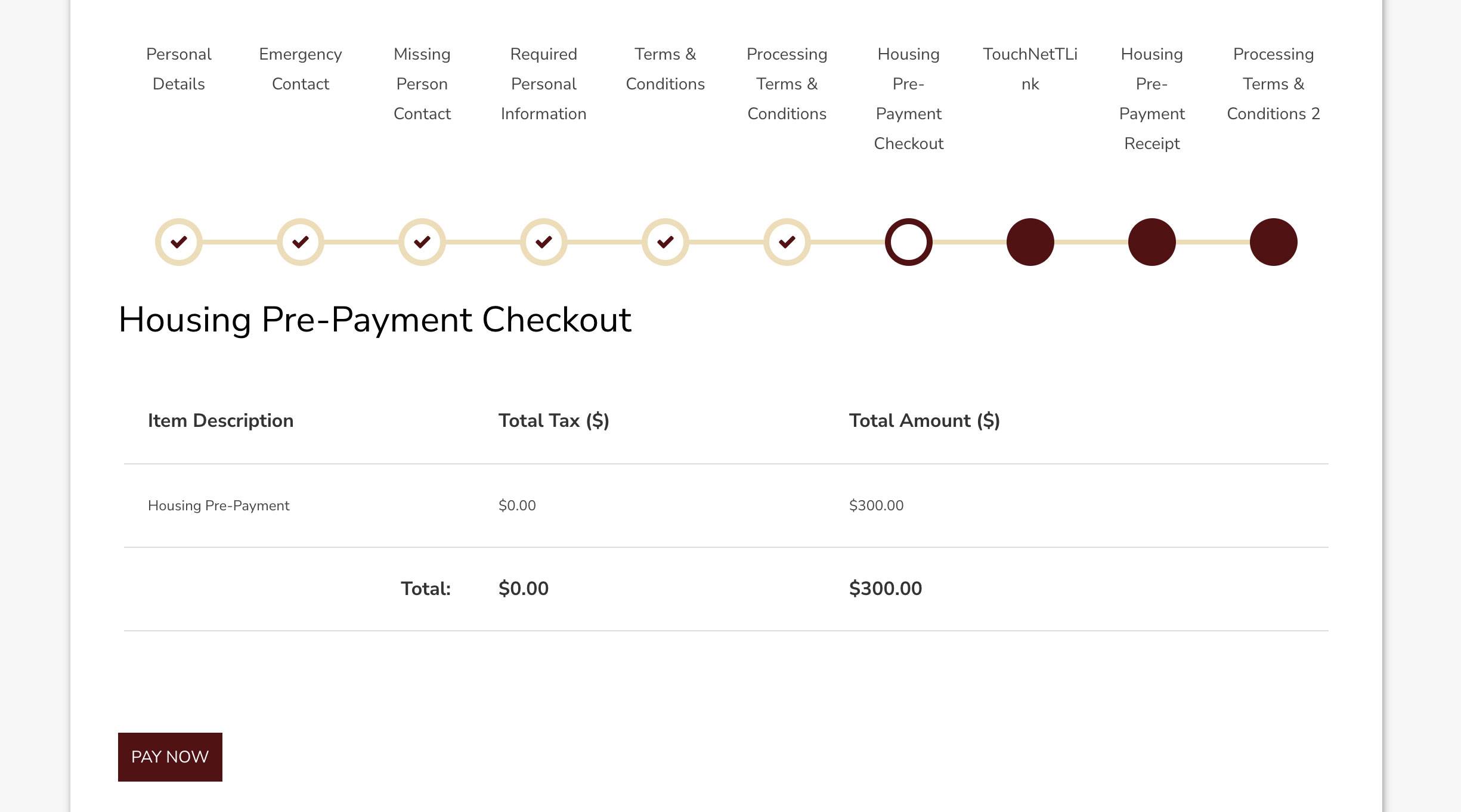
Task: Select the Emergency Contact step label
Action: pyautogui.click(x=301, y=69)
